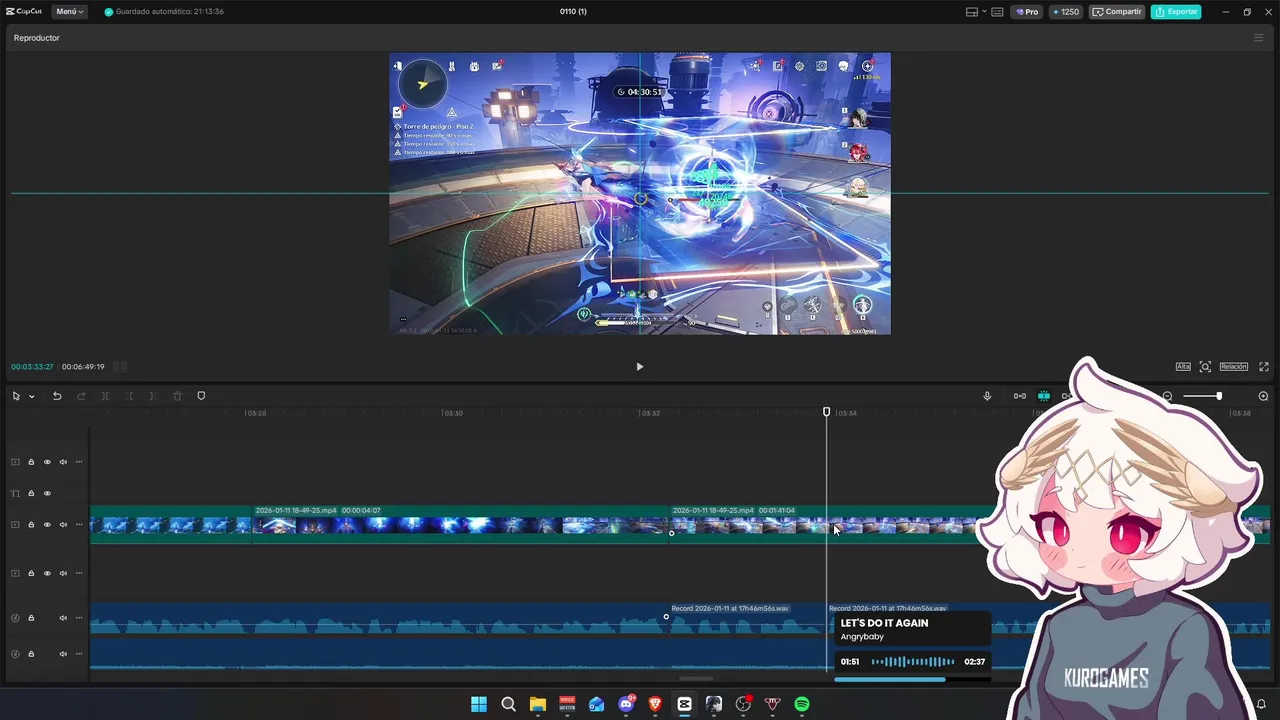The height and width of the screenshot is (720, 1280).
Task: Click the text track TI icon
Action: click(x=15, y=493)
